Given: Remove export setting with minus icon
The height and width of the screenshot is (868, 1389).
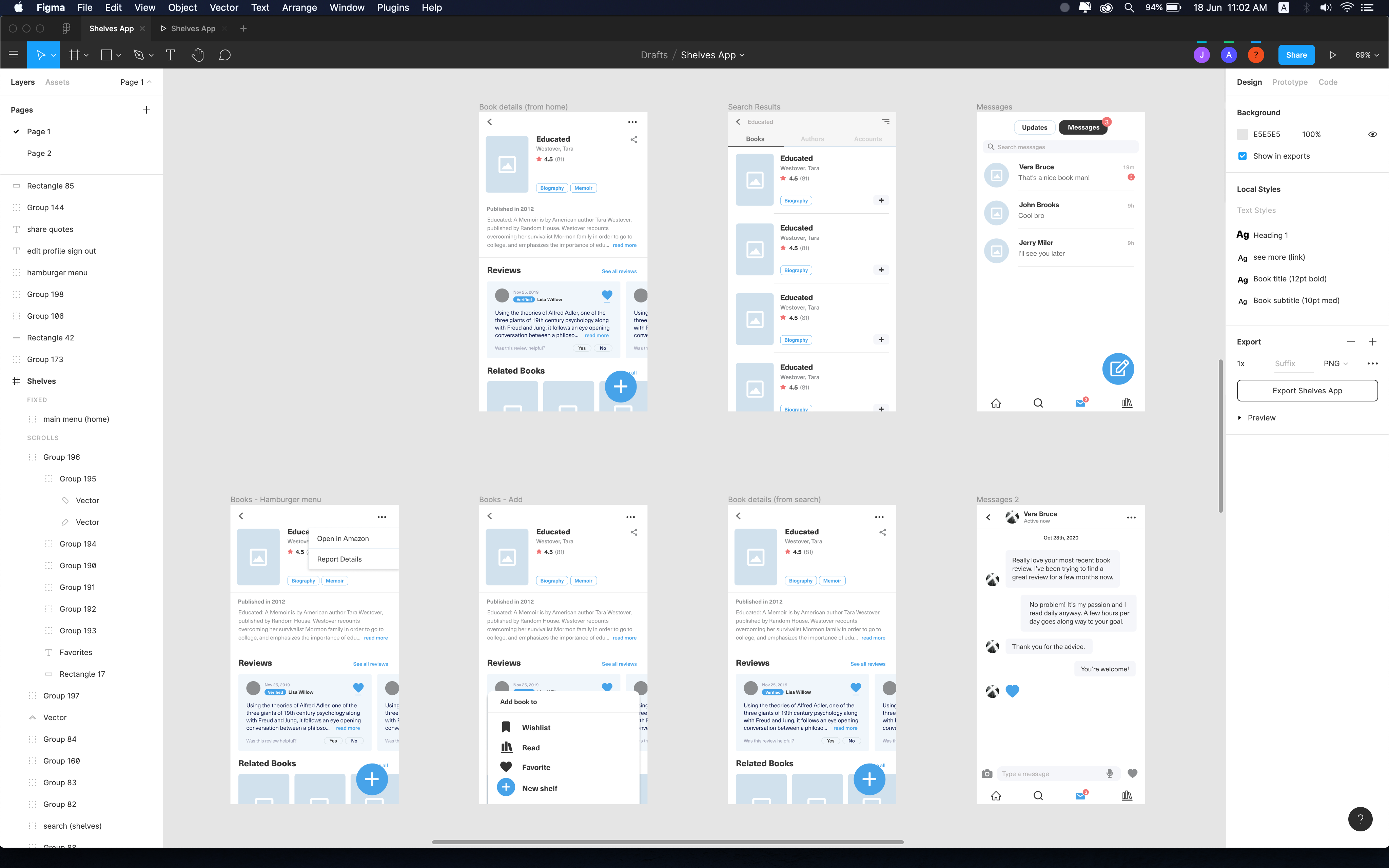Looking at the screenshot, I should (x=1351, y=341).
